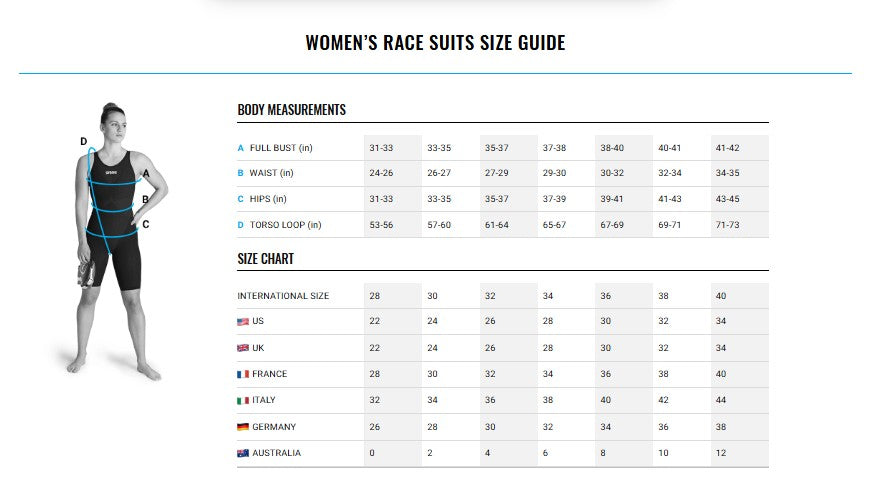Click the Australia flag icon

coord(242,453)
